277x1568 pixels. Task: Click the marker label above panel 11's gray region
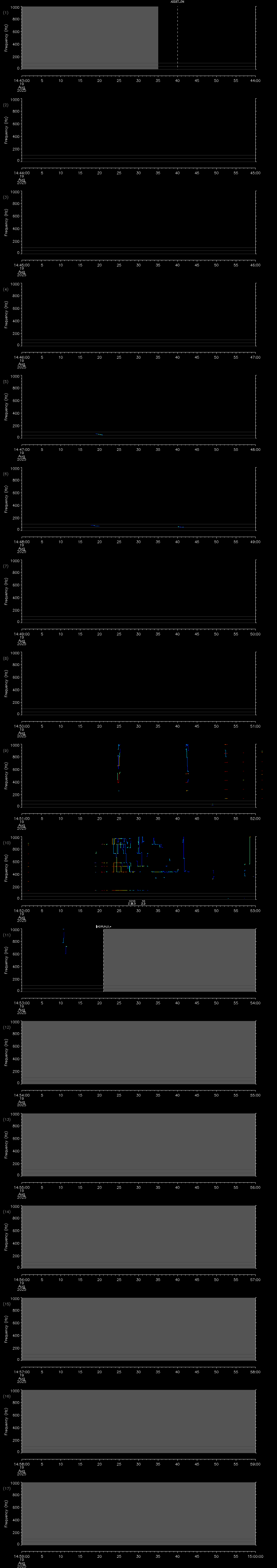point(104,926)
